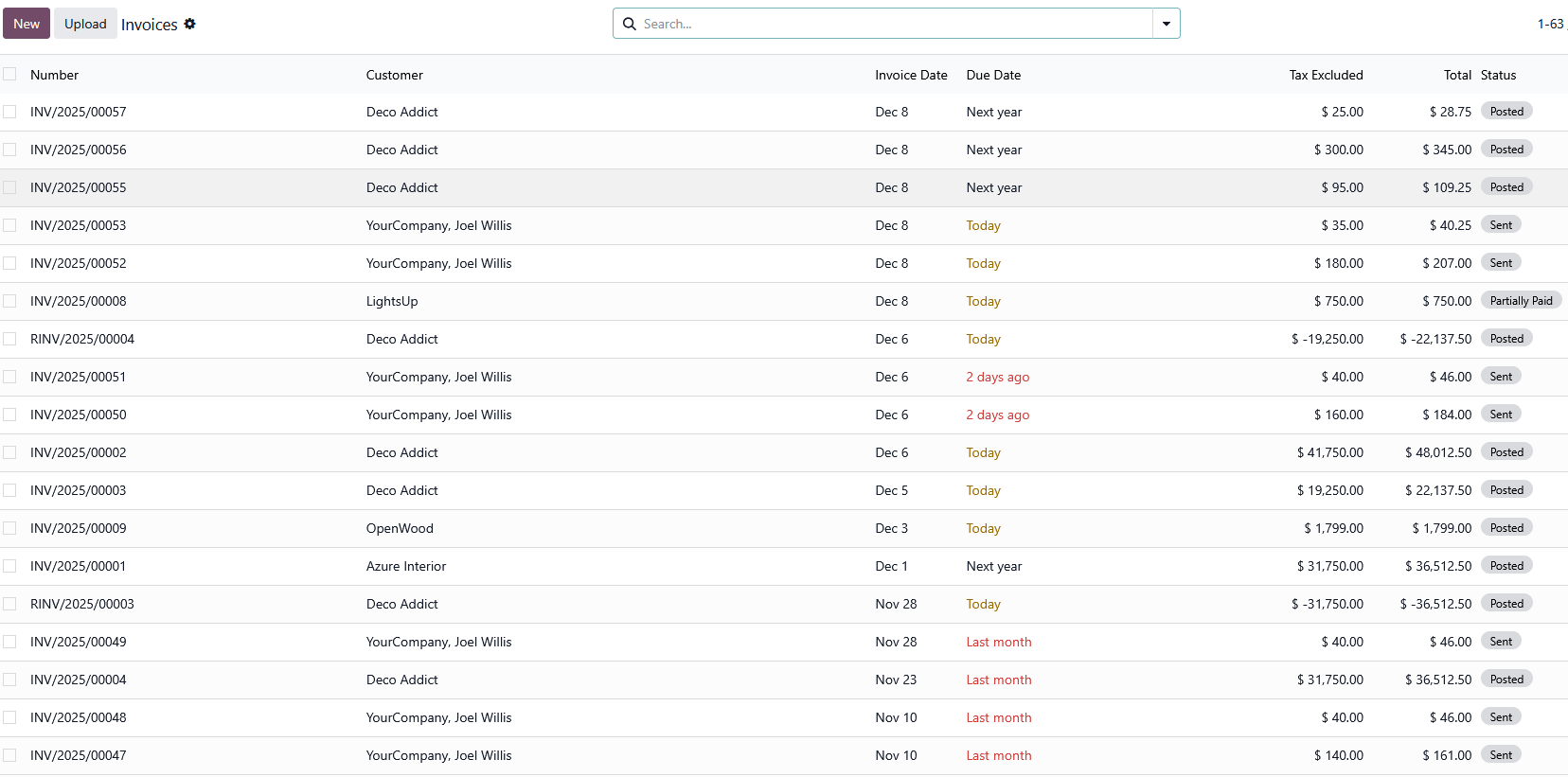Open the Azure Interior invoice
Screen dimensions: 1568x777
click(406, 566)
